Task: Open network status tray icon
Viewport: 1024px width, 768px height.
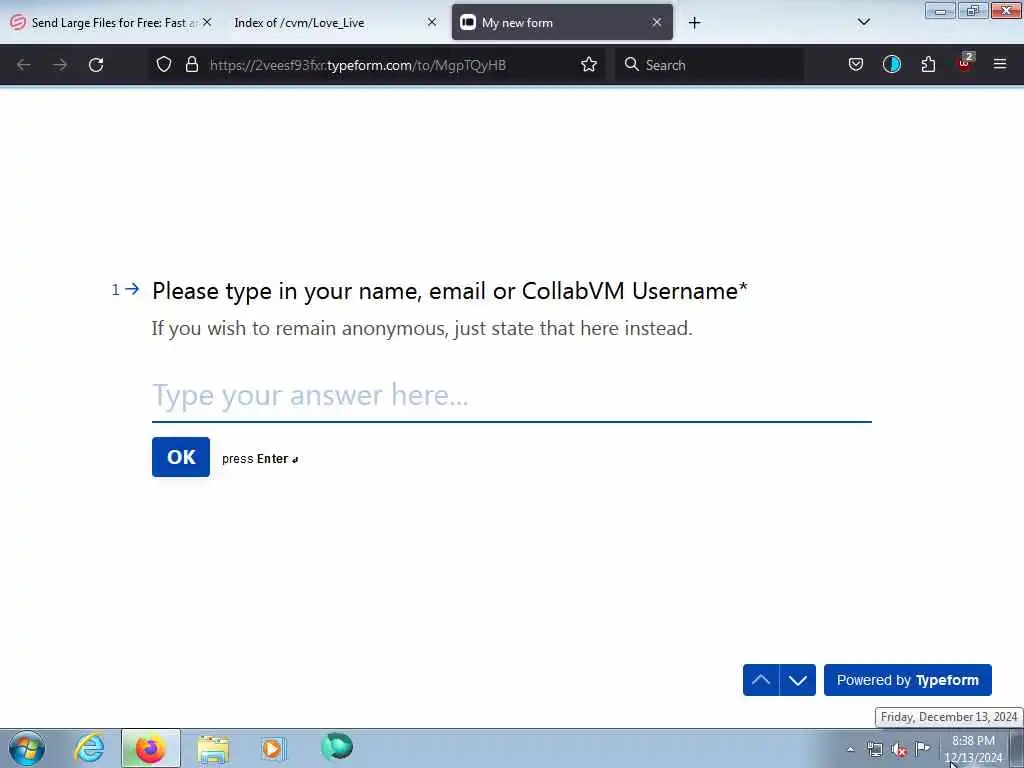Action: click(874, 749)
